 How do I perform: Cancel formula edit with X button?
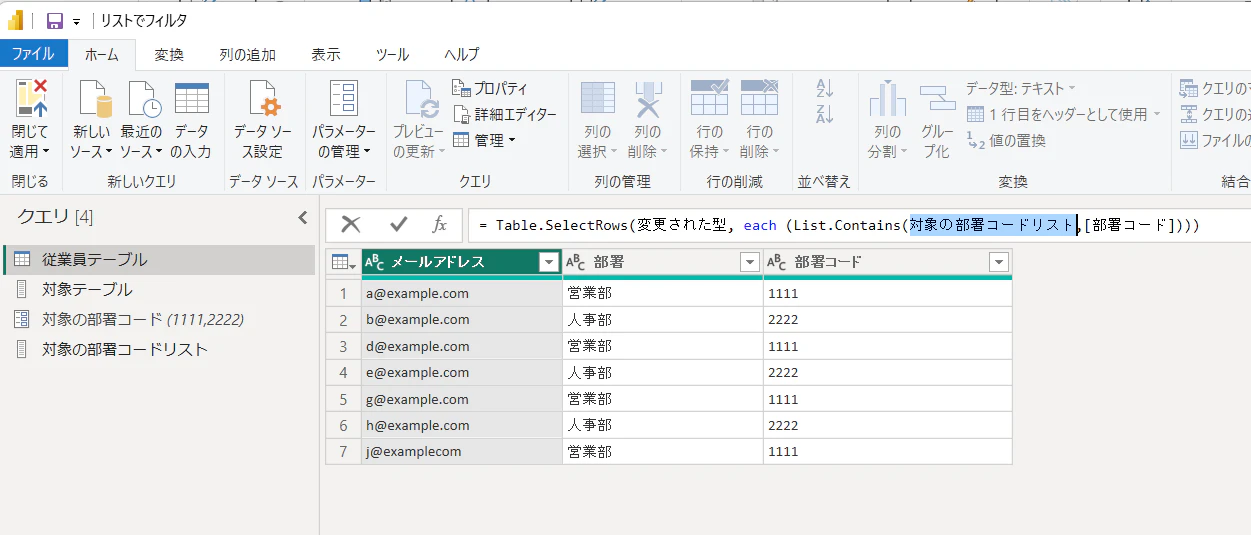[351, 225]
